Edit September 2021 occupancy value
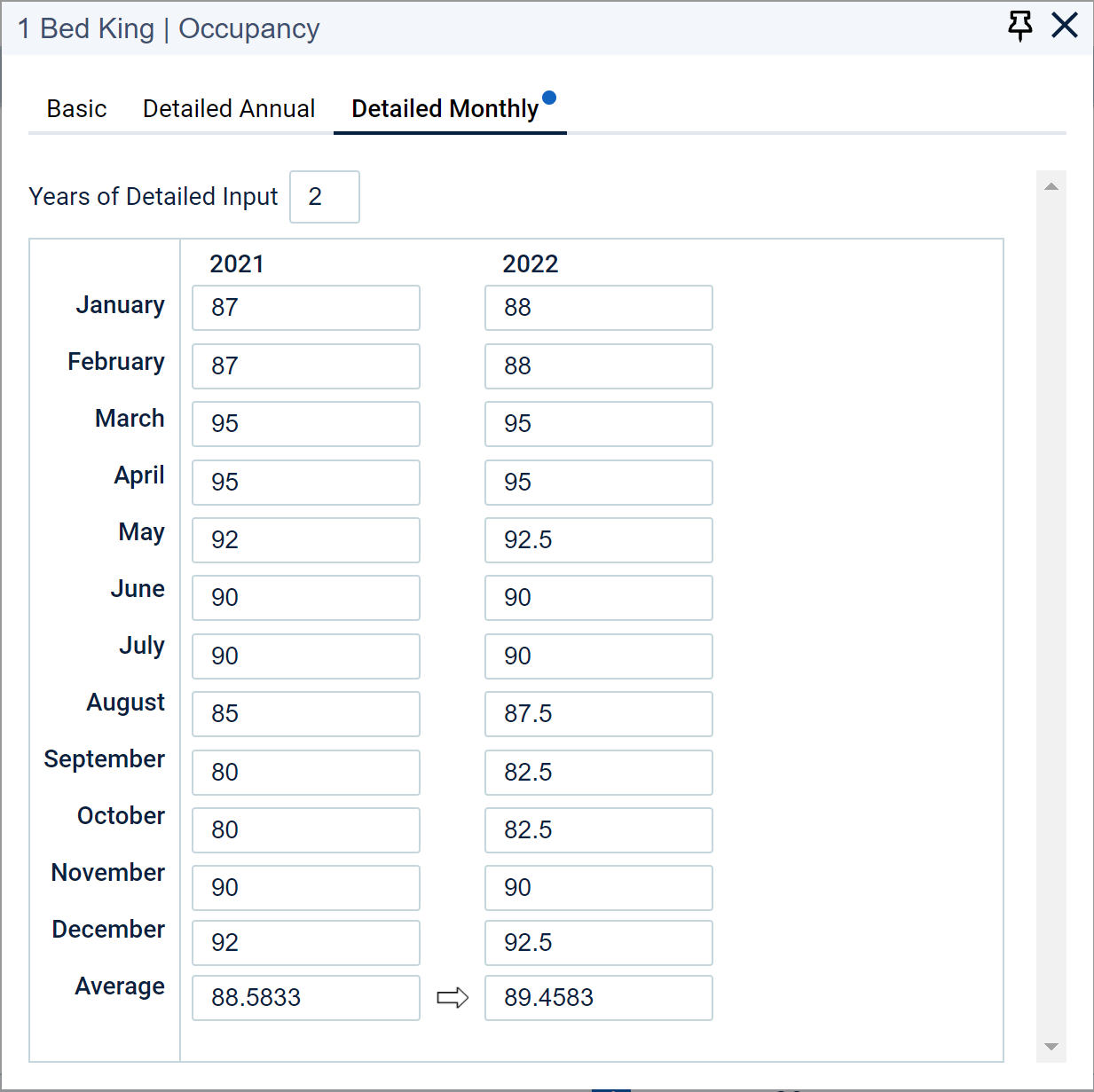This screenshot has width=1094, height=1092. coord(306,773)
